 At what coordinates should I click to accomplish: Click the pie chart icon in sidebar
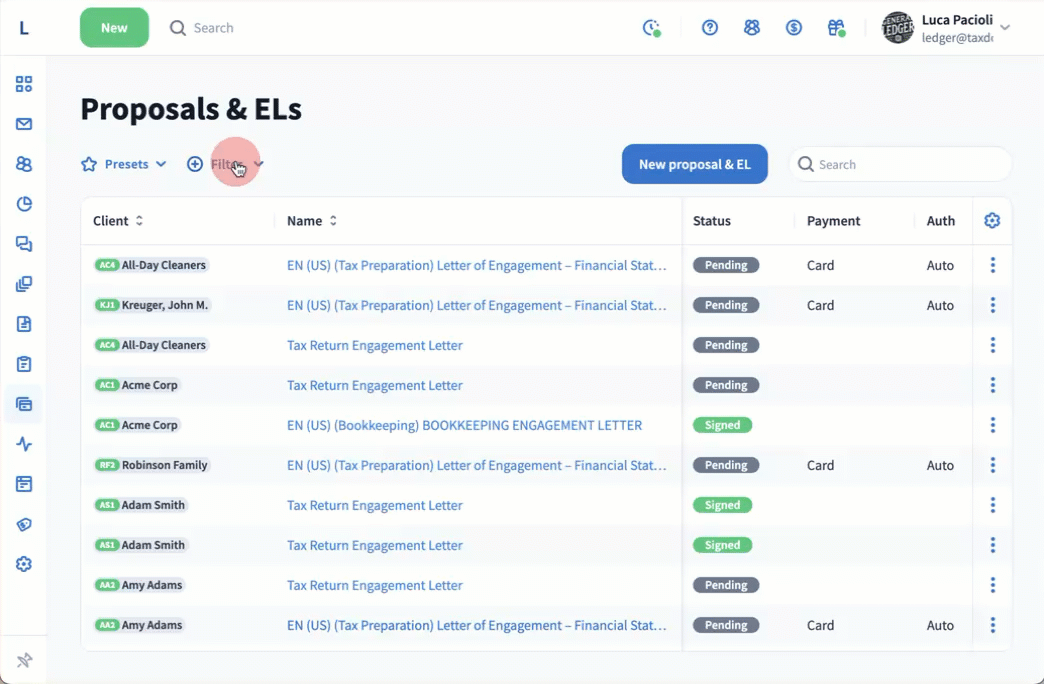24,204
